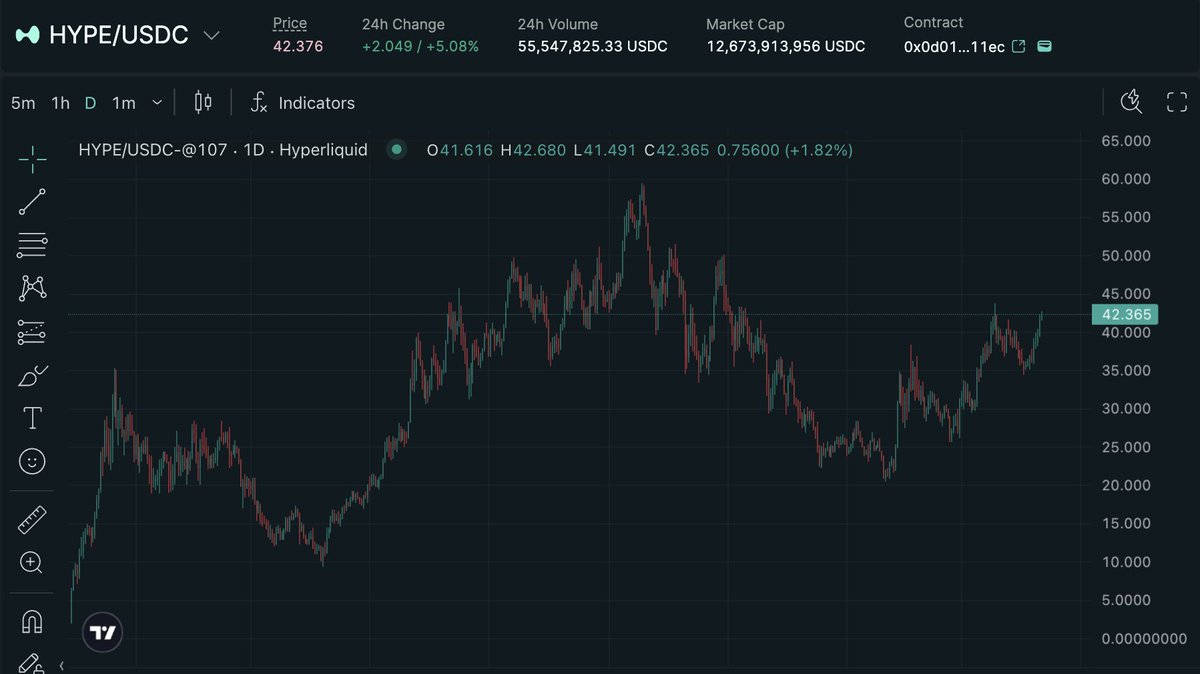Open the Indicators dialog
Image resolution: width=1200 pixels, height=674 pixels.
coord(302,103)
